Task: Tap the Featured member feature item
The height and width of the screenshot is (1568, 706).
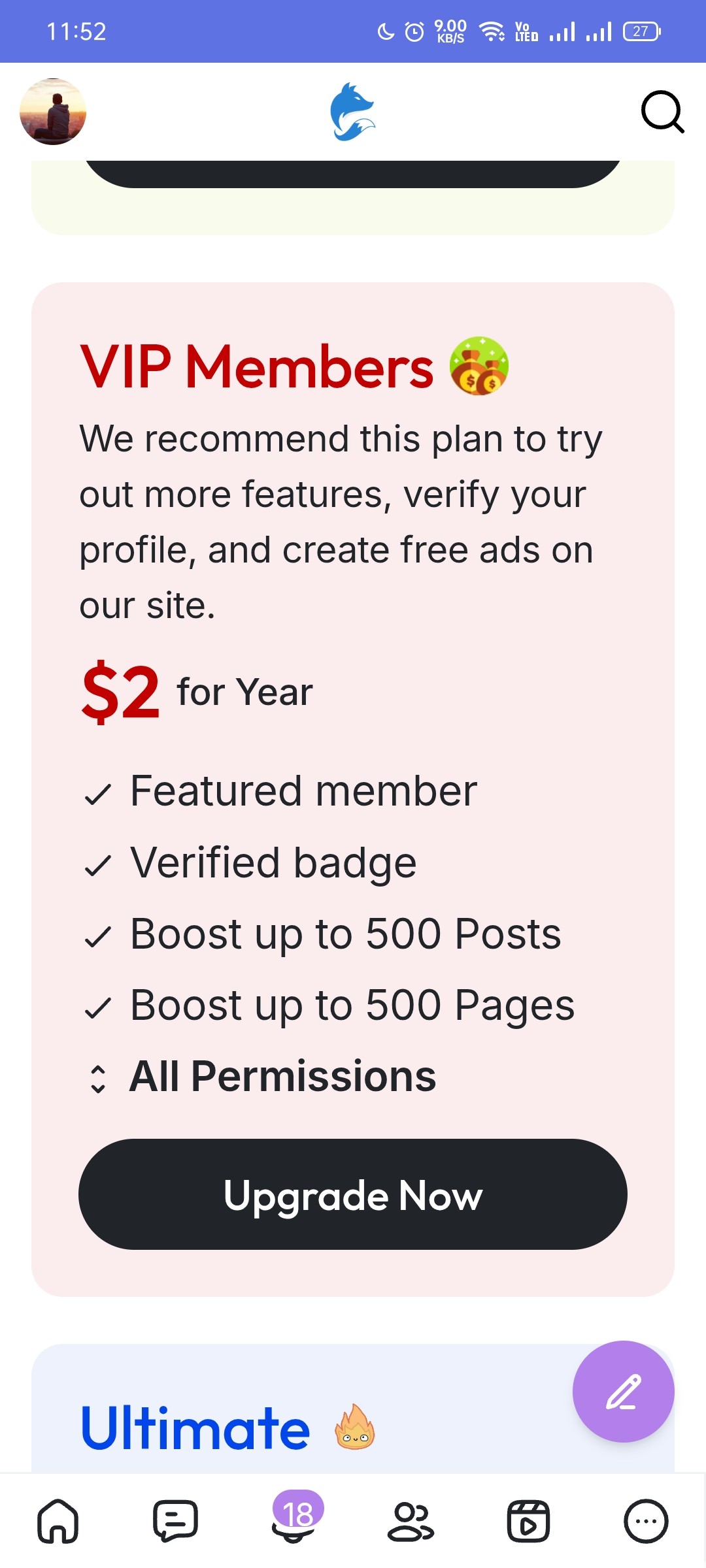Action: pyautogui.click(x=303, y=791)
